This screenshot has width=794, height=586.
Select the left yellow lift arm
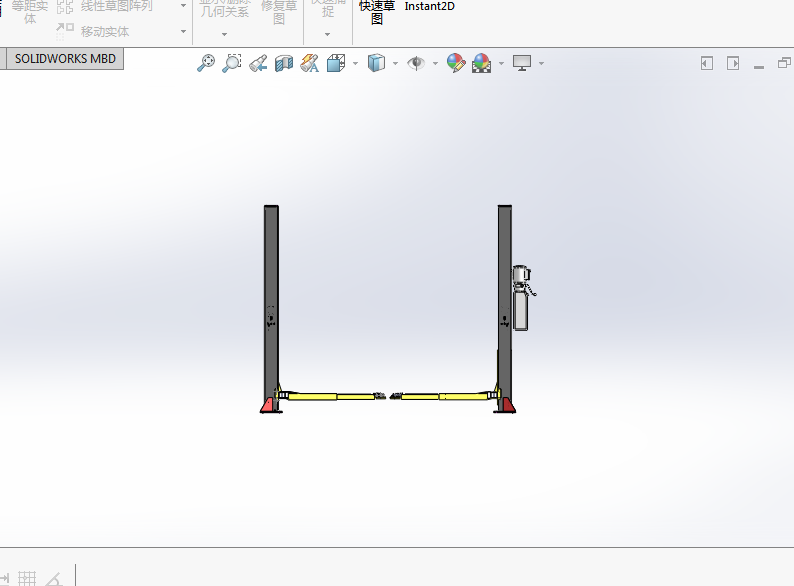(332, 397)
